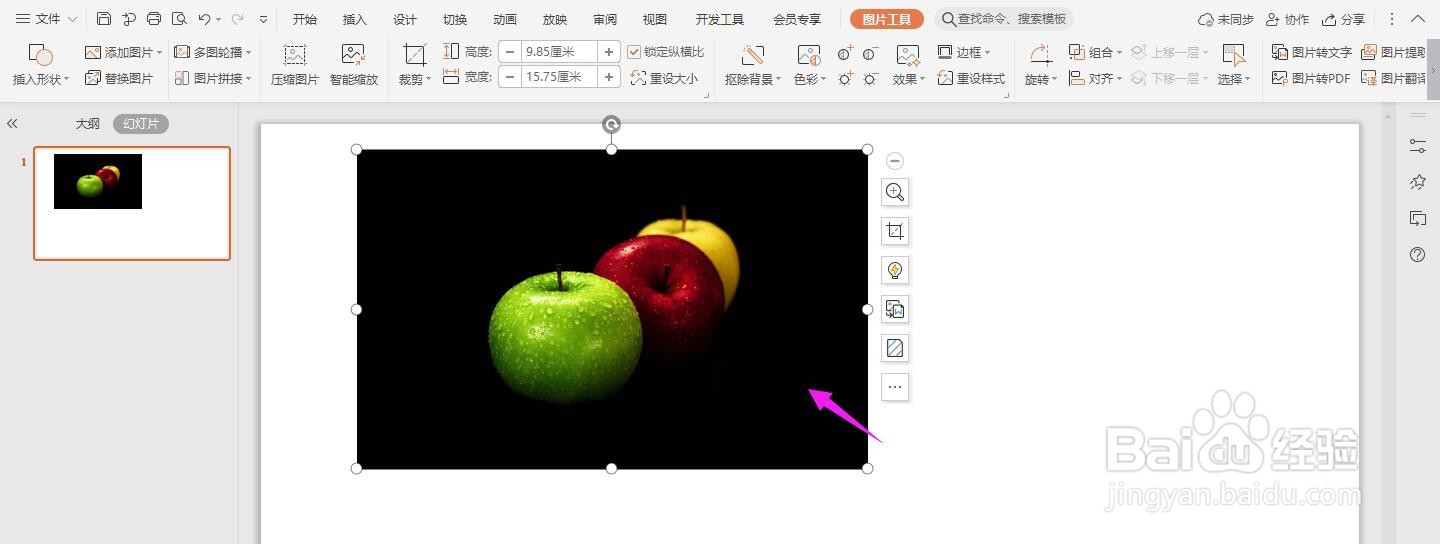Click the Remove Background (抠除背景) icon
Viewport: 1440px width, 544px height.
(x=753, y=54)
